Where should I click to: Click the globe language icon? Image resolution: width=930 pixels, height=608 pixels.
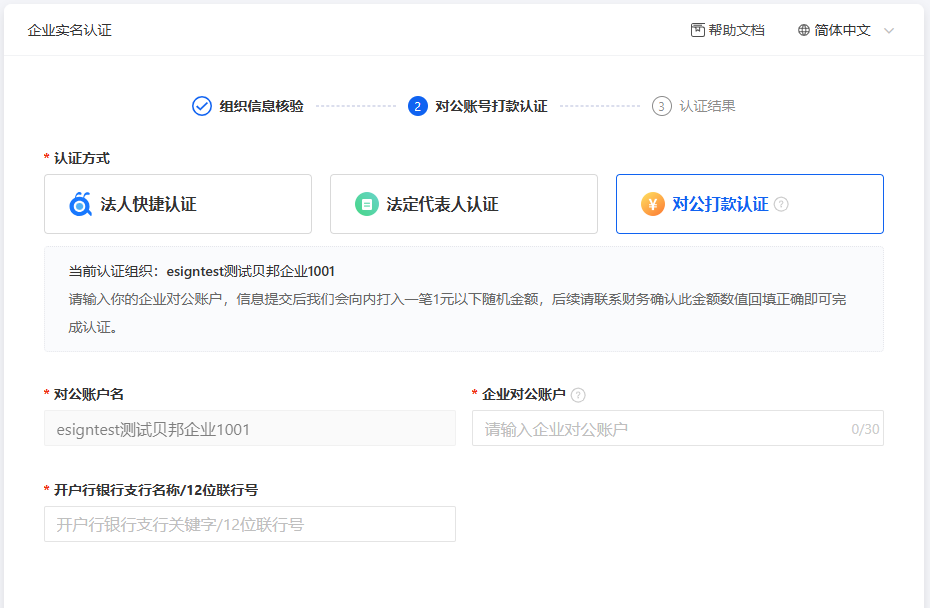(x=804, y=30)
